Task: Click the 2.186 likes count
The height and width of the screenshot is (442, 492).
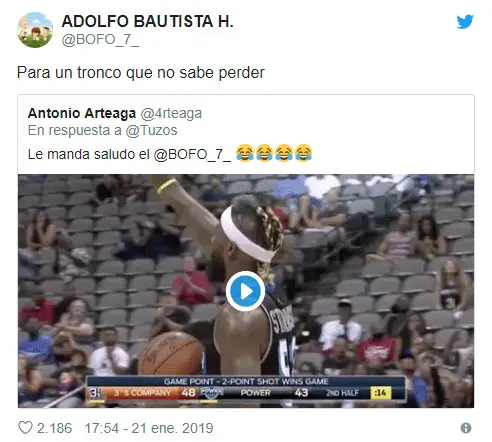Action: tap(54, 428)
